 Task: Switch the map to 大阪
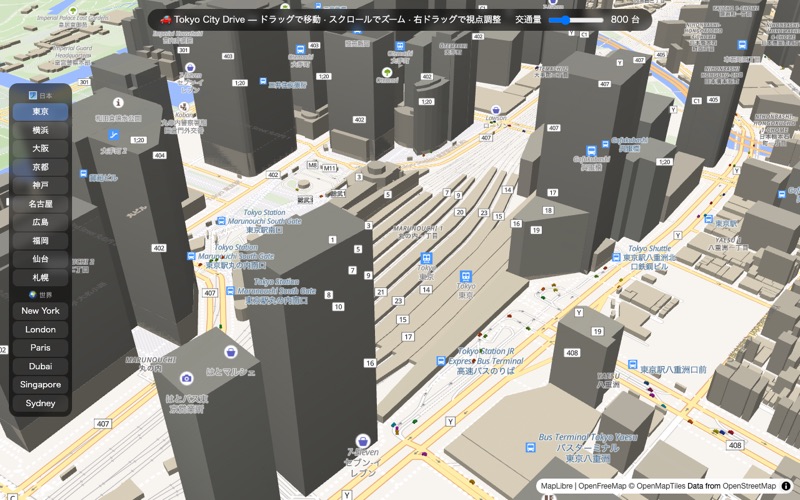coord(40,148)
